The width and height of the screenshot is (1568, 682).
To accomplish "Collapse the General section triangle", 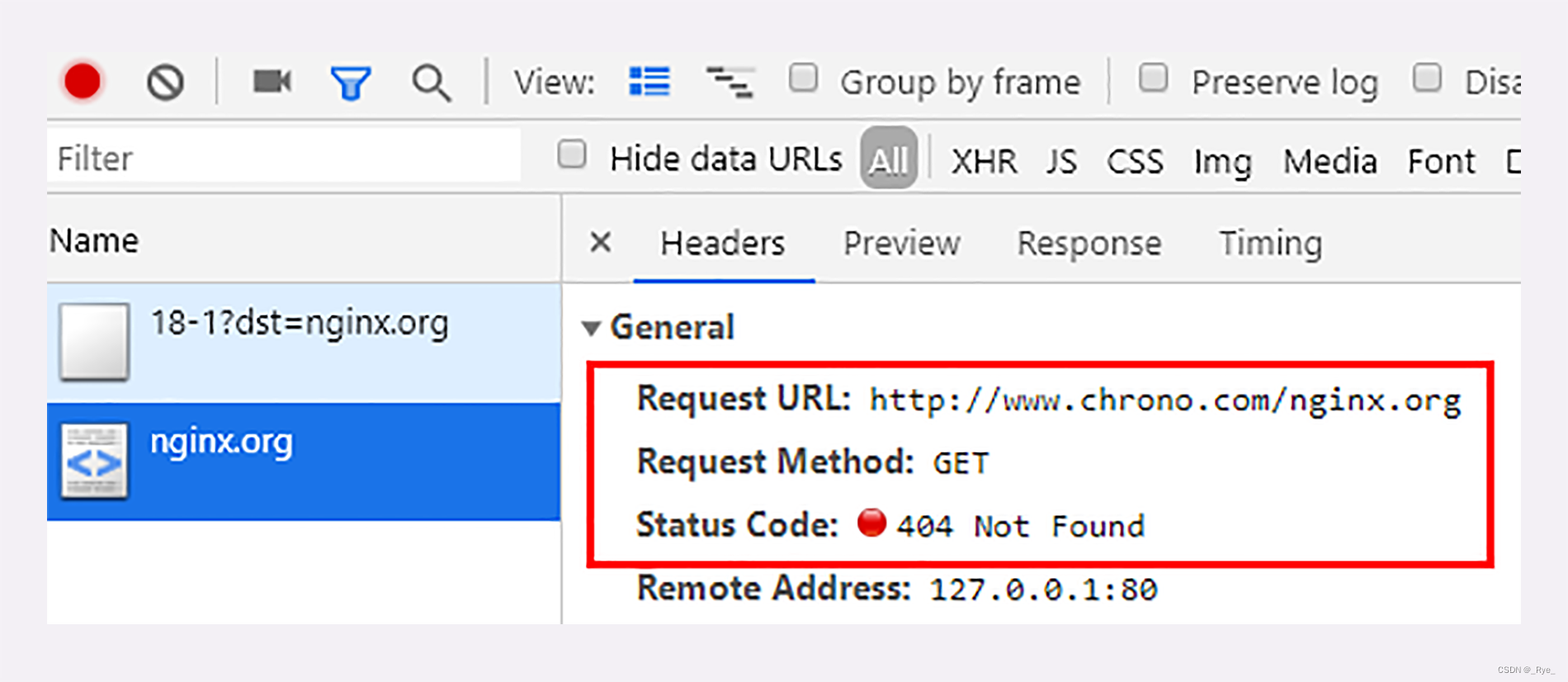I will 592,328.
